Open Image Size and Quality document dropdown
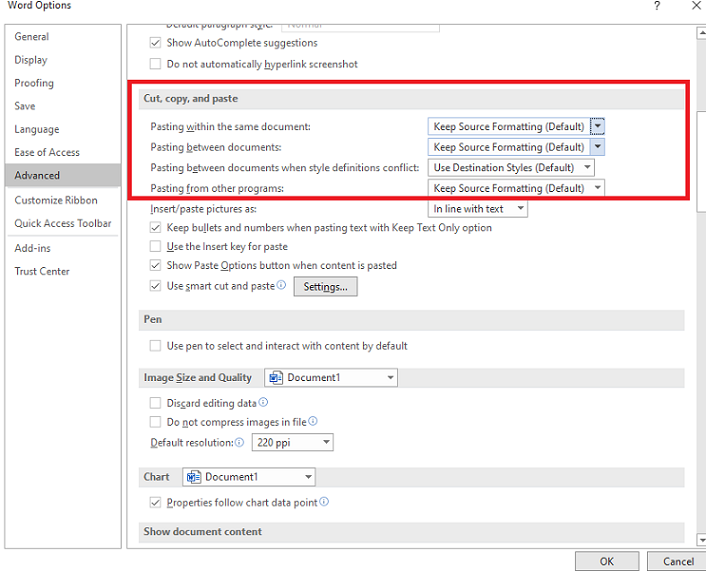The image size is (706, 572). (x=331, y=377)
